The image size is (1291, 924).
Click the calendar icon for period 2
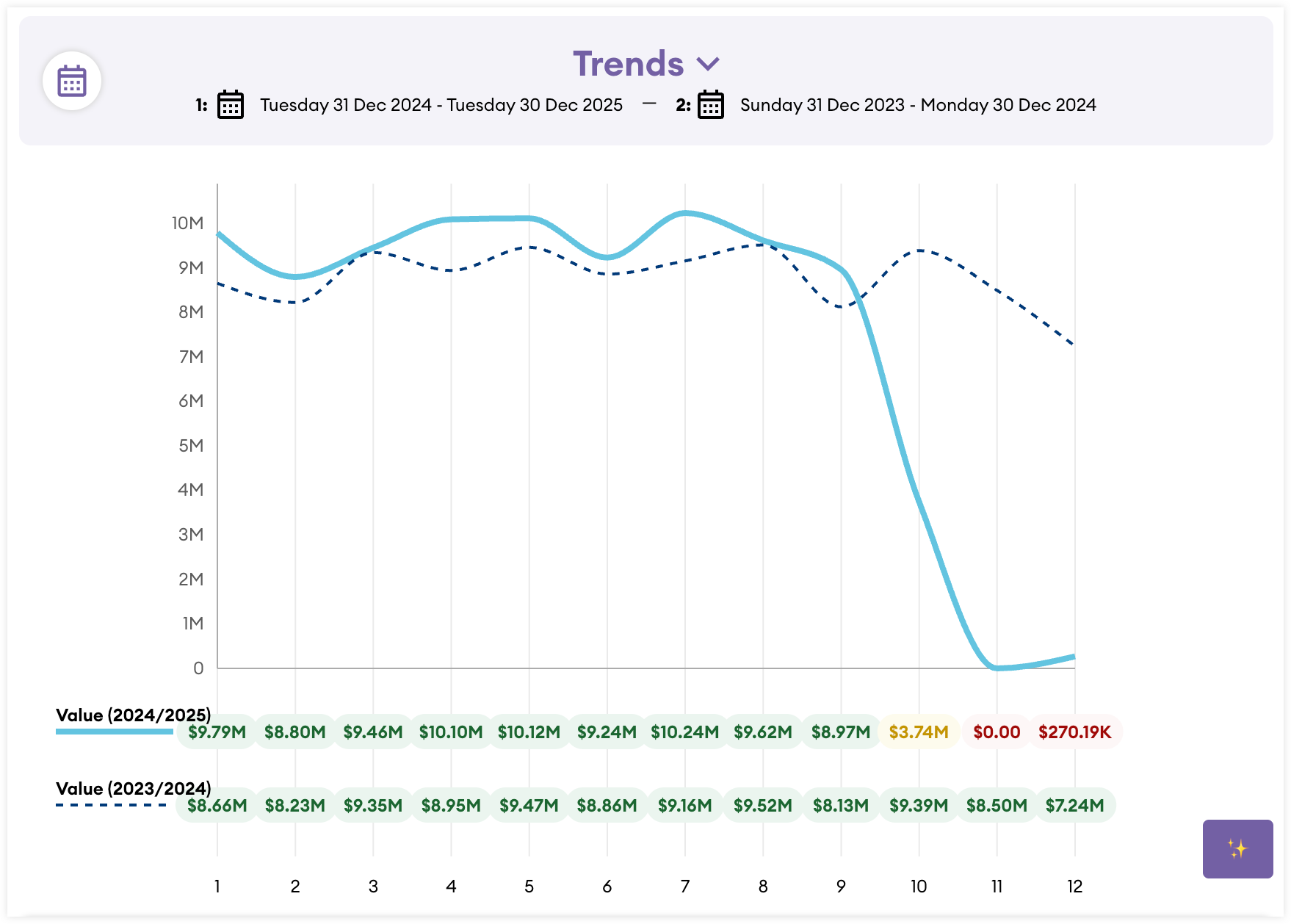click(x=709, y=105)
